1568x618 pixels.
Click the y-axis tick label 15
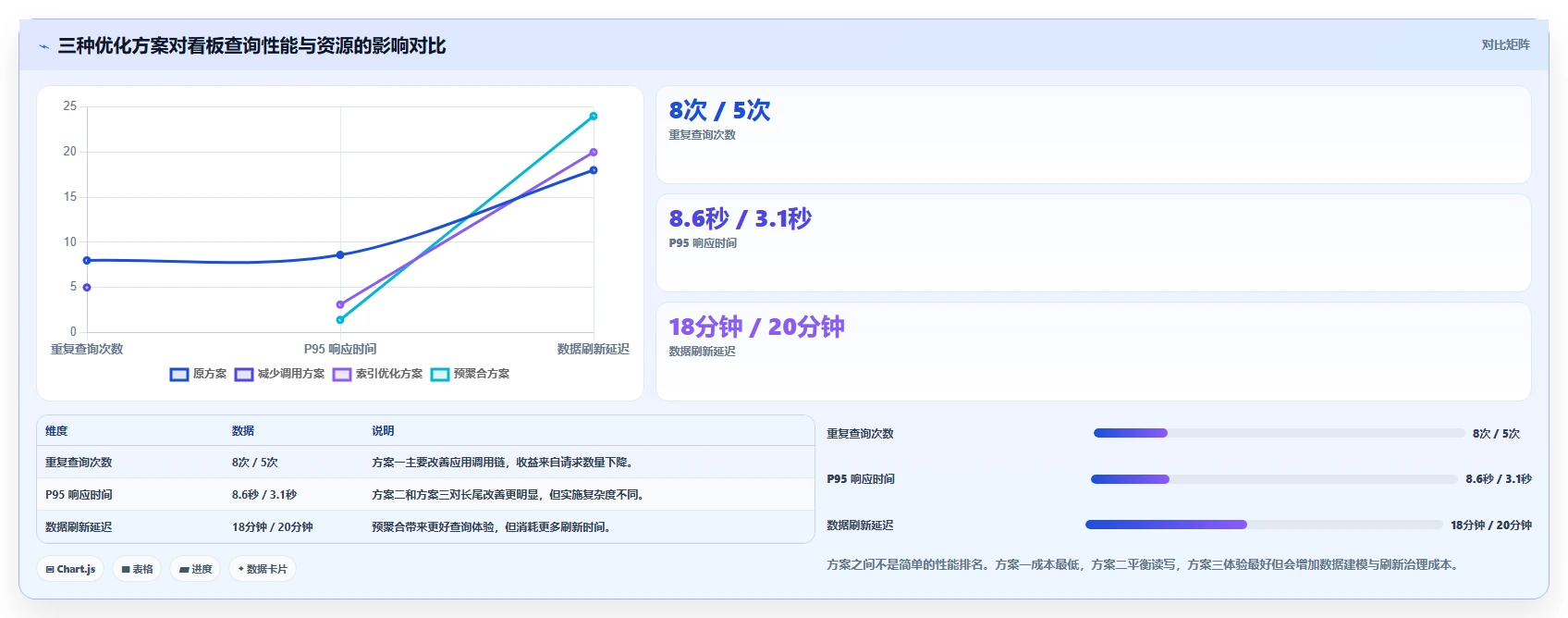coord(70,197)
